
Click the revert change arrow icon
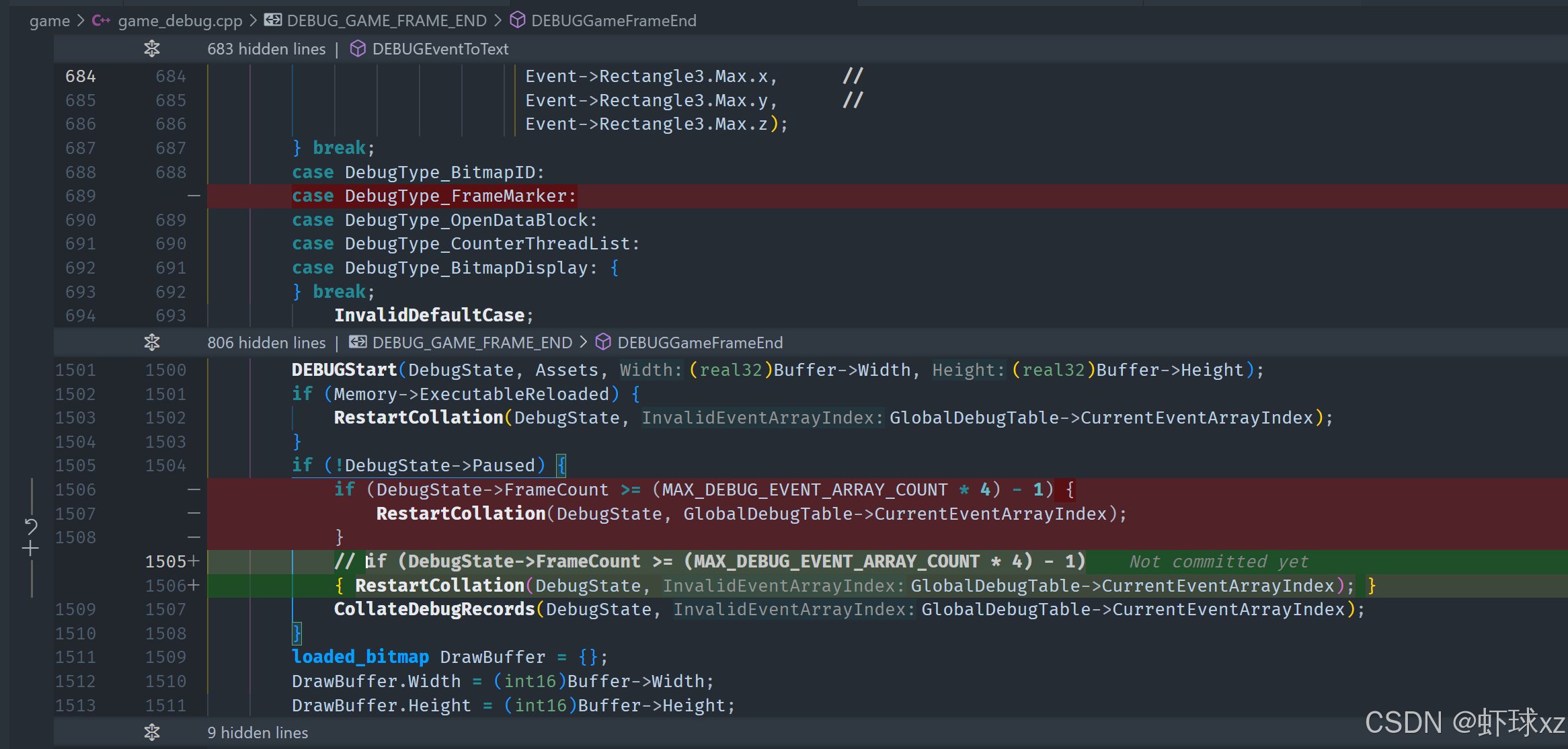[x=31, y=526]
